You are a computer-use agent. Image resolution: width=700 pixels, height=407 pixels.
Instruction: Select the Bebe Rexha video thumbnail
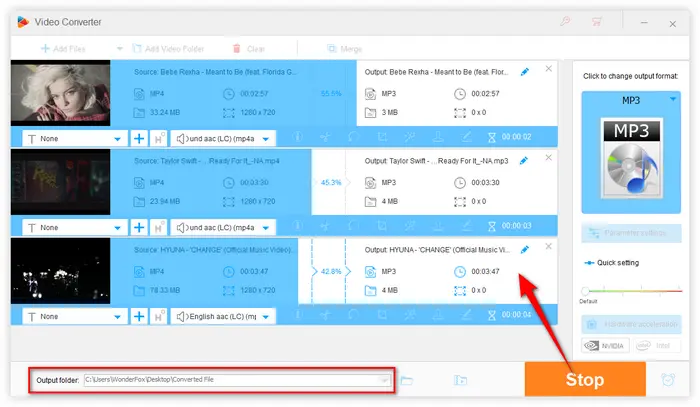60,93
